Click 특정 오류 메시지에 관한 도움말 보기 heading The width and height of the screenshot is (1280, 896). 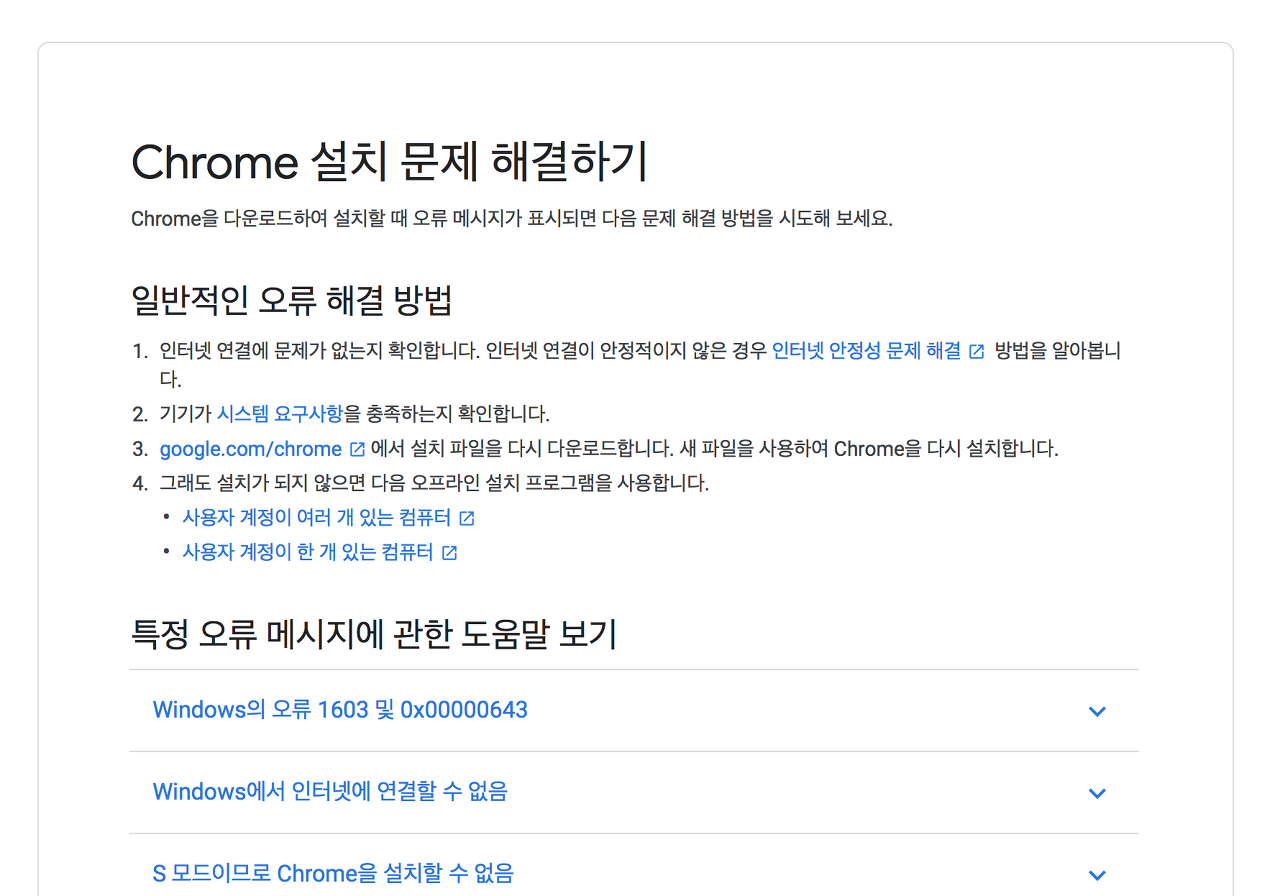pyautogui.click(x=374, y=633)
